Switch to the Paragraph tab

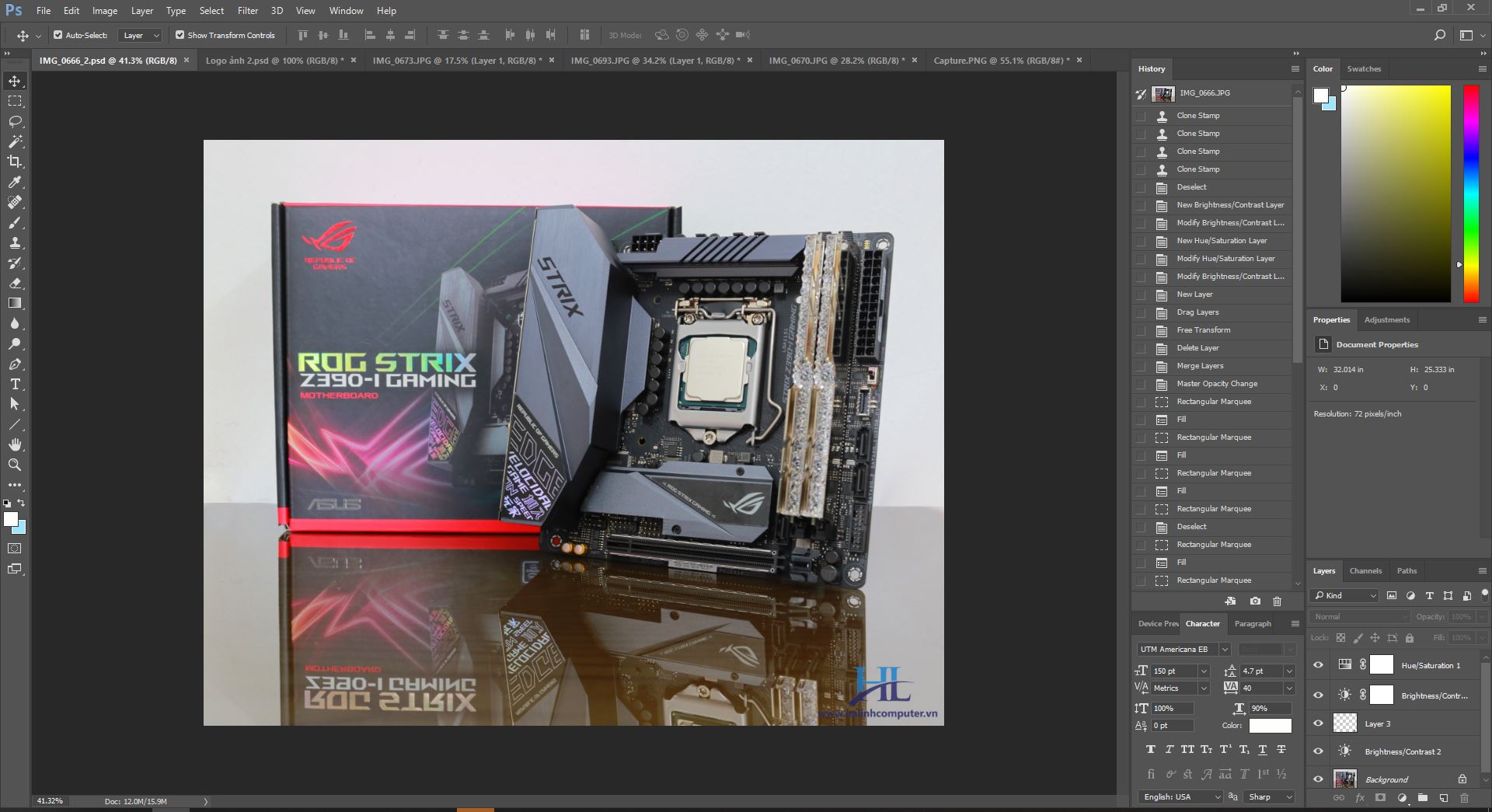(x=1253, y=624)
